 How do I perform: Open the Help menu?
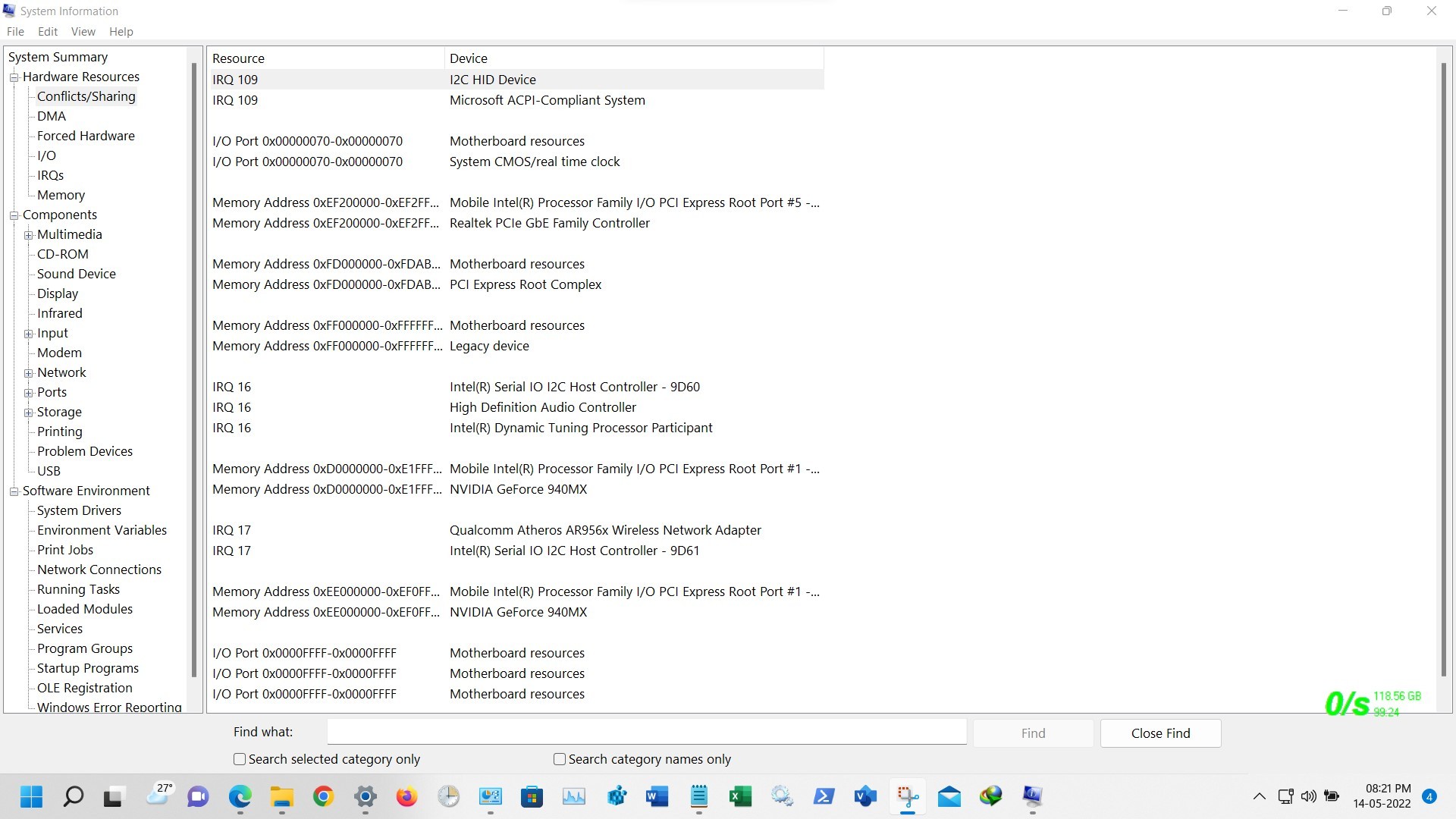pos(121,32)
